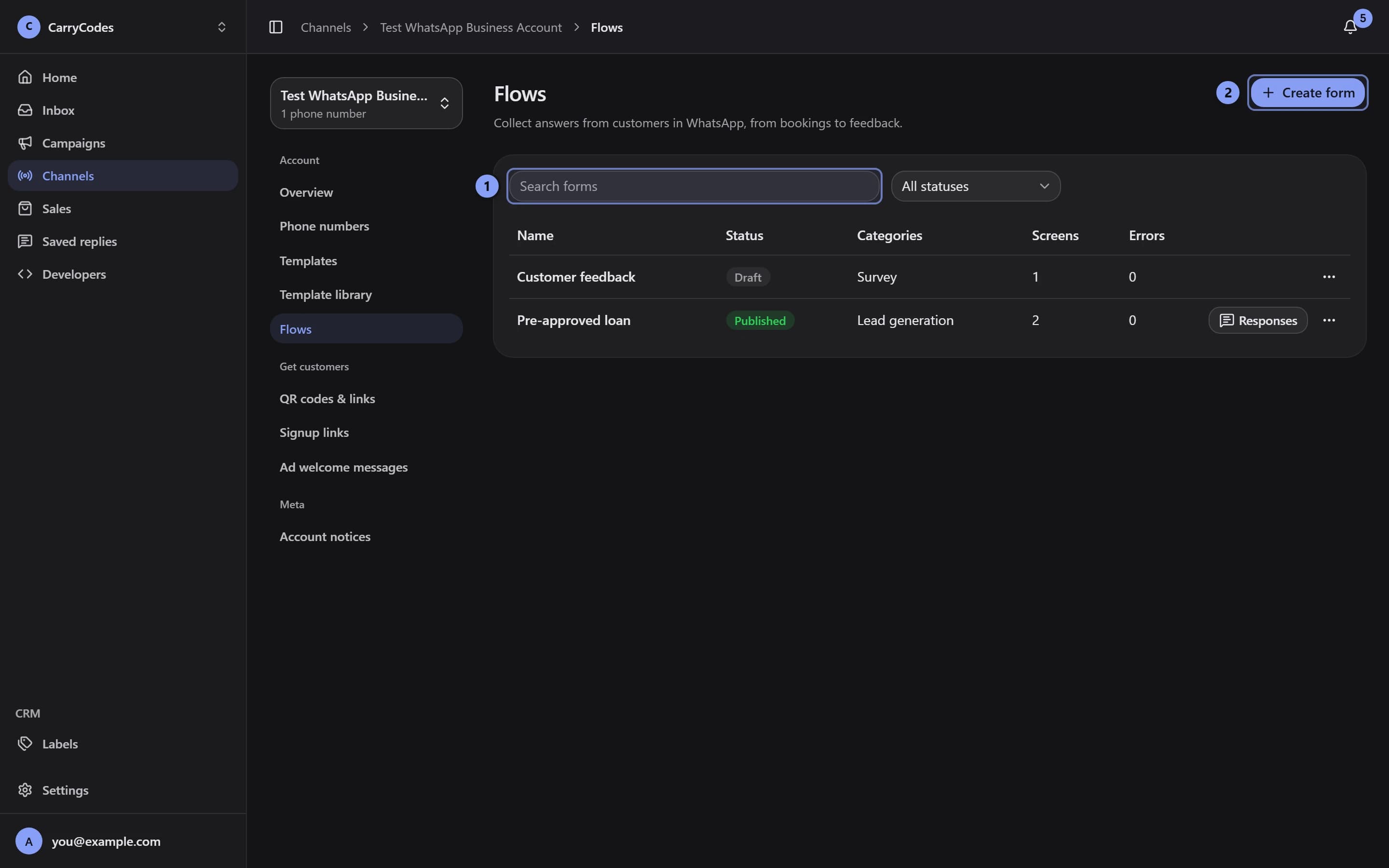The image size is (1389, 868).
Task: Click the you@example.com account label
Action: point(106,841)
